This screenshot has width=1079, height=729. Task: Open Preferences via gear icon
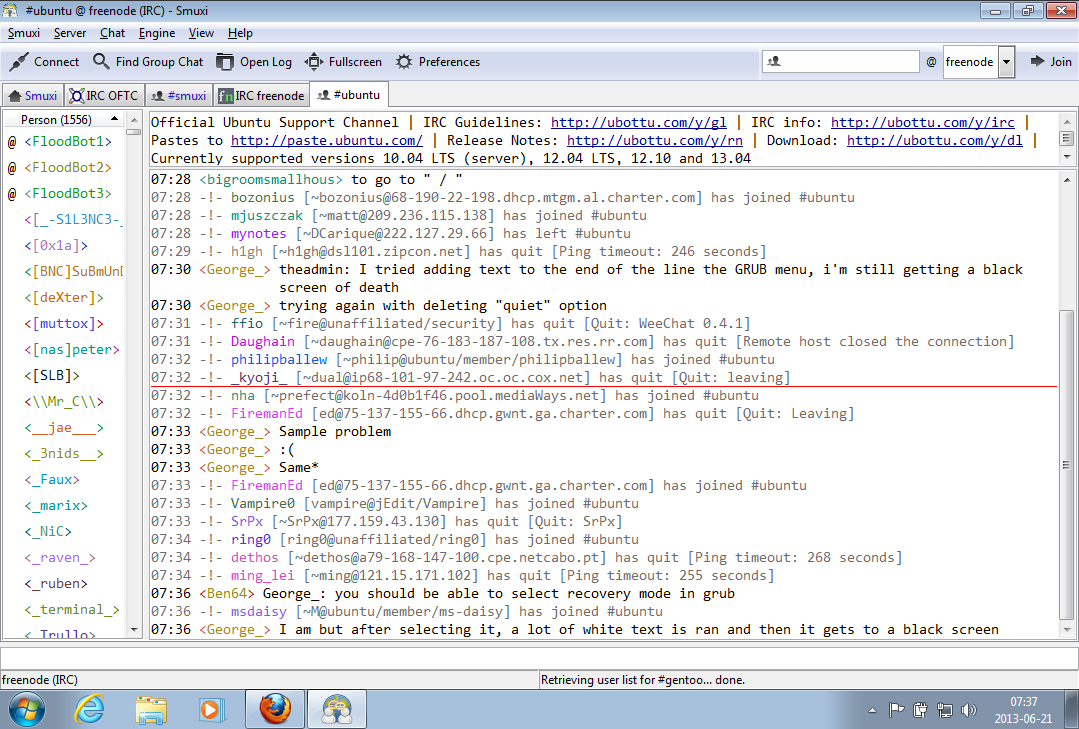point(404,62)
